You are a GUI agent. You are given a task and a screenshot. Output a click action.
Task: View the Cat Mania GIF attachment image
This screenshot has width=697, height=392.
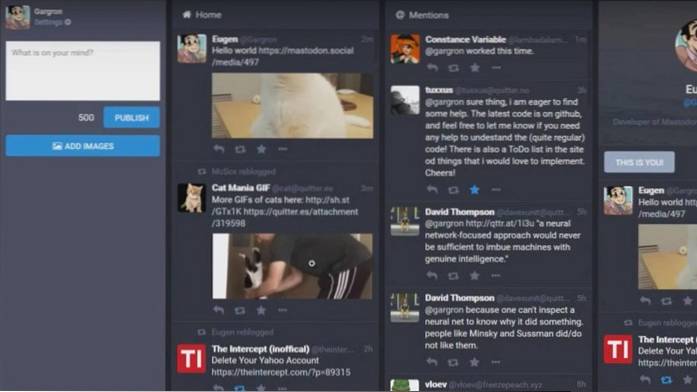[292, 266]
